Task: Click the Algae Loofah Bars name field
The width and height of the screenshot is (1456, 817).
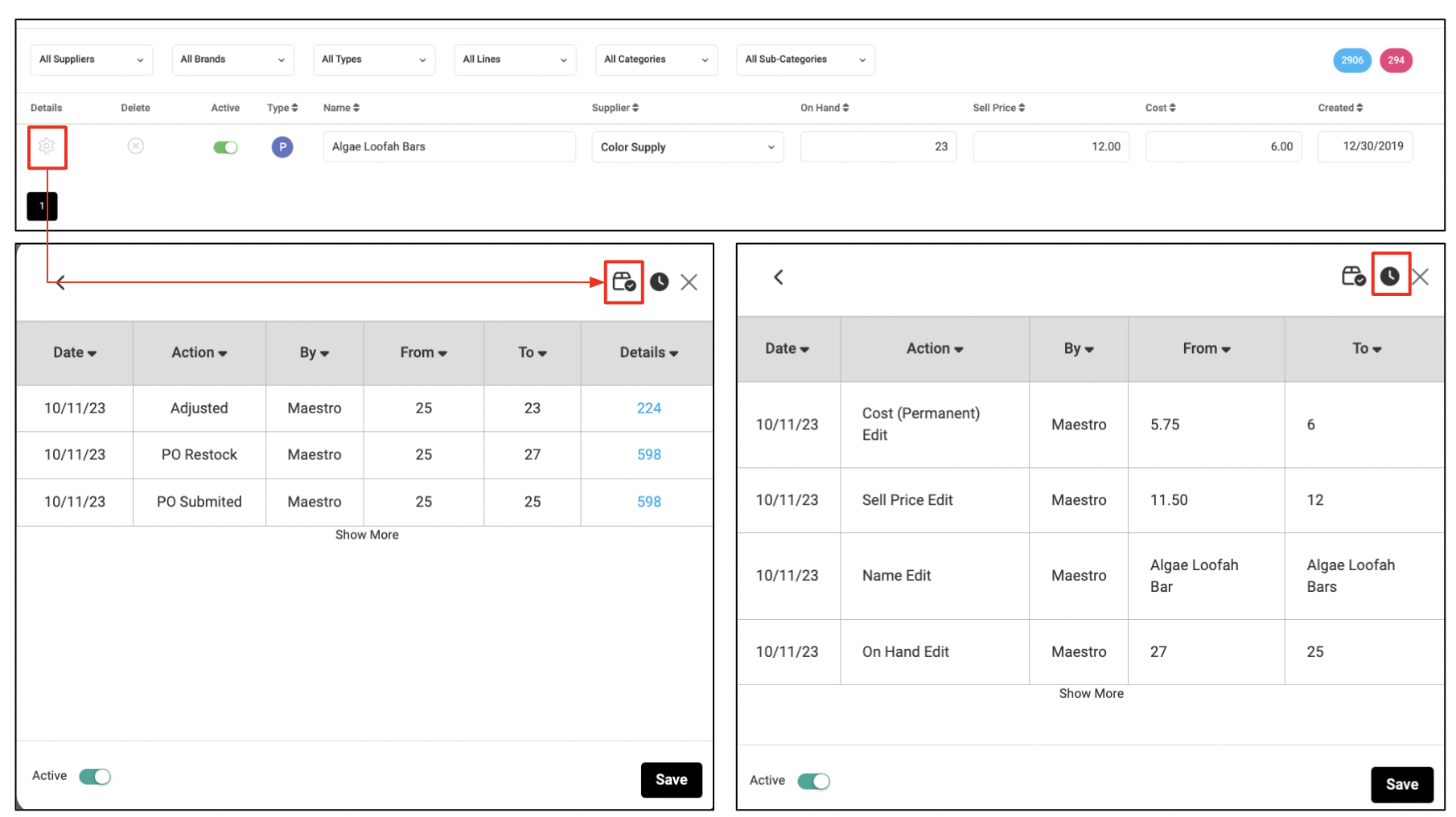Action: click(449, 147)
